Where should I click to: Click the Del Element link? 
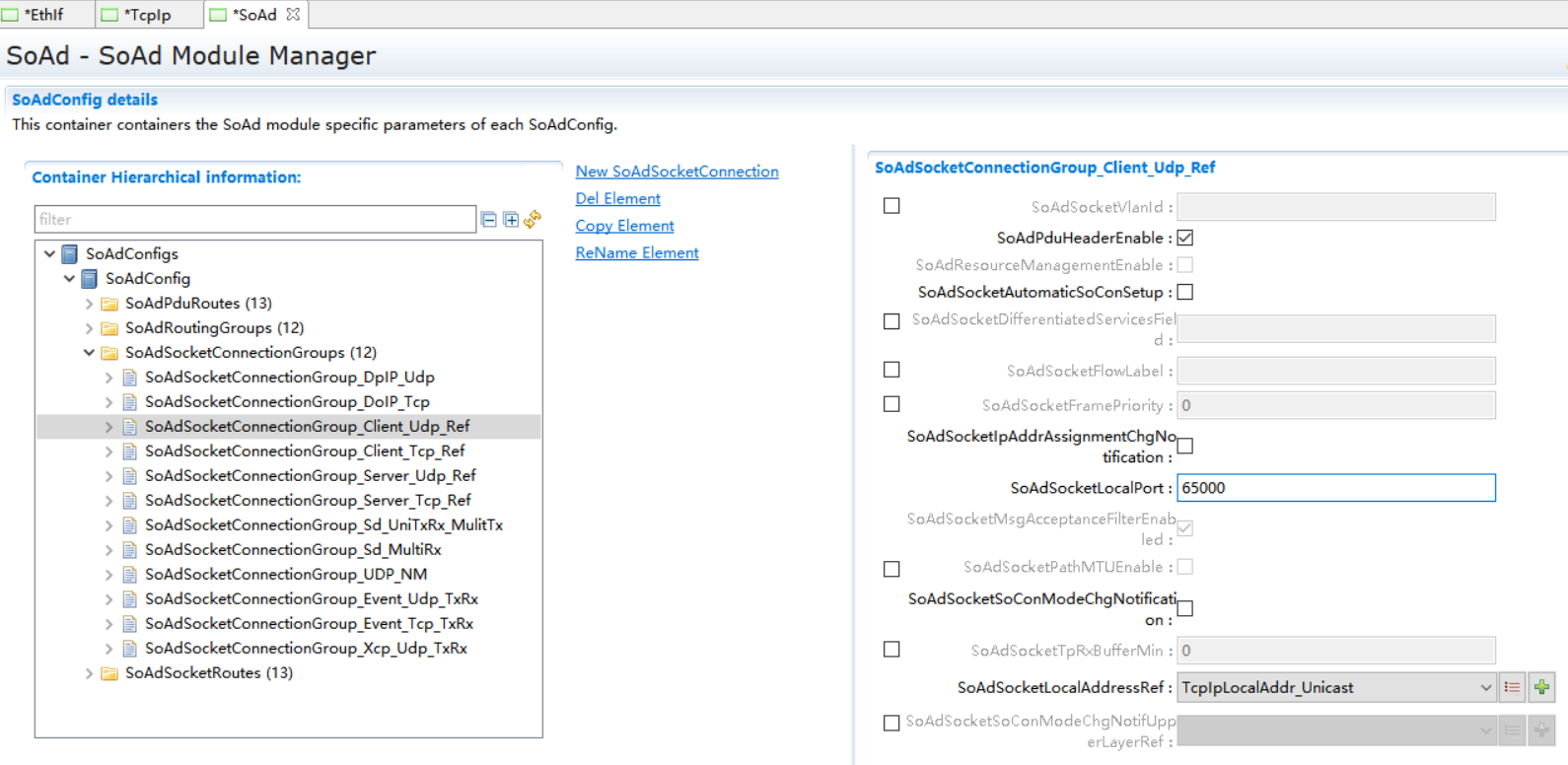[617, 198]
